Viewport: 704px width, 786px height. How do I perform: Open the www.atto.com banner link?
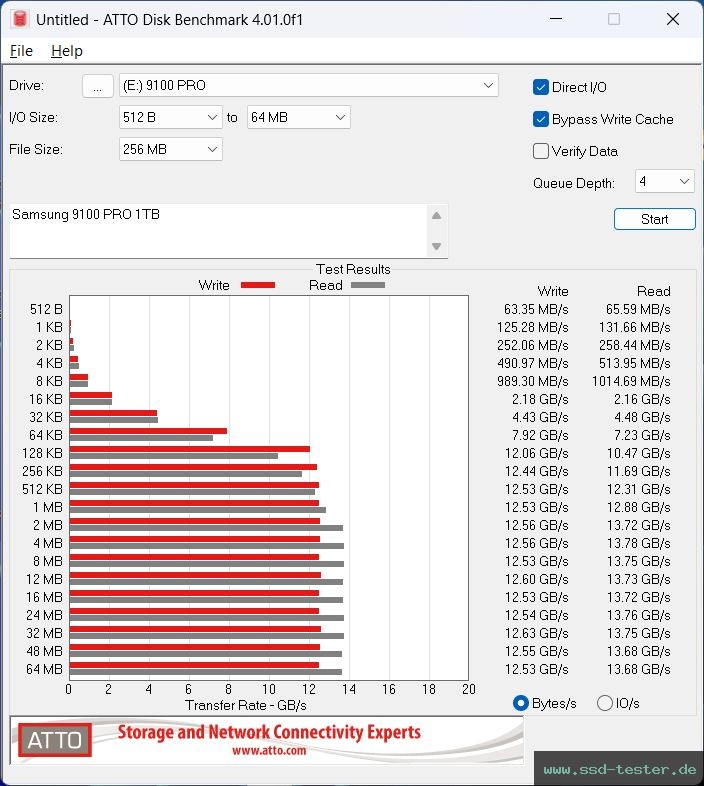click(x=269, y=750)
